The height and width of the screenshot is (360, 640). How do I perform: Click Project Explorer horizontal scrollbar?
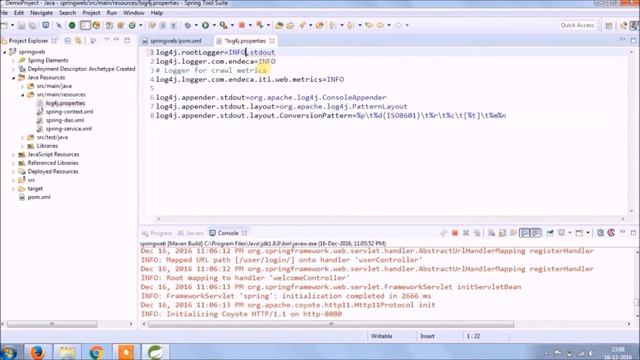[x=52, y=324]
